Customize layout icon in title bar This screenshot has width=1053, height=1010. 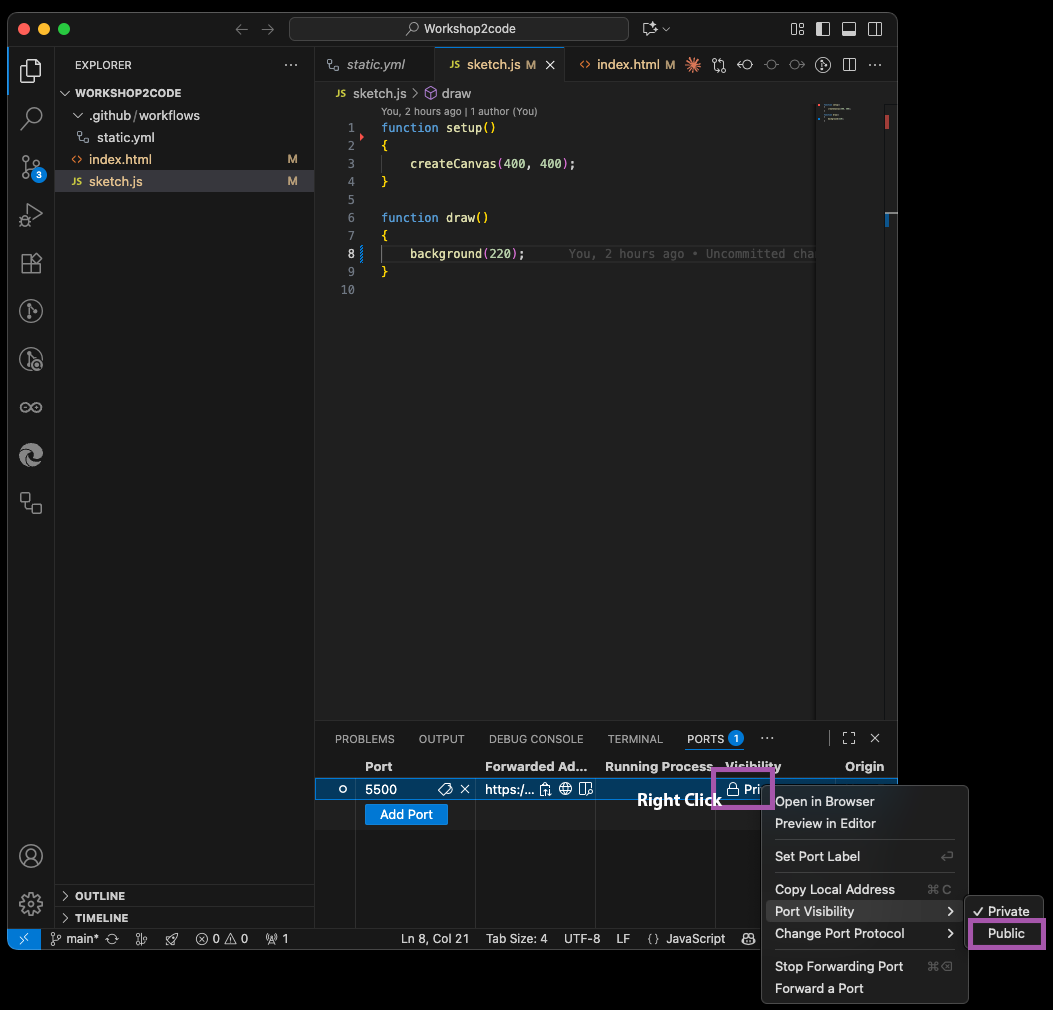tap(797, 29)
